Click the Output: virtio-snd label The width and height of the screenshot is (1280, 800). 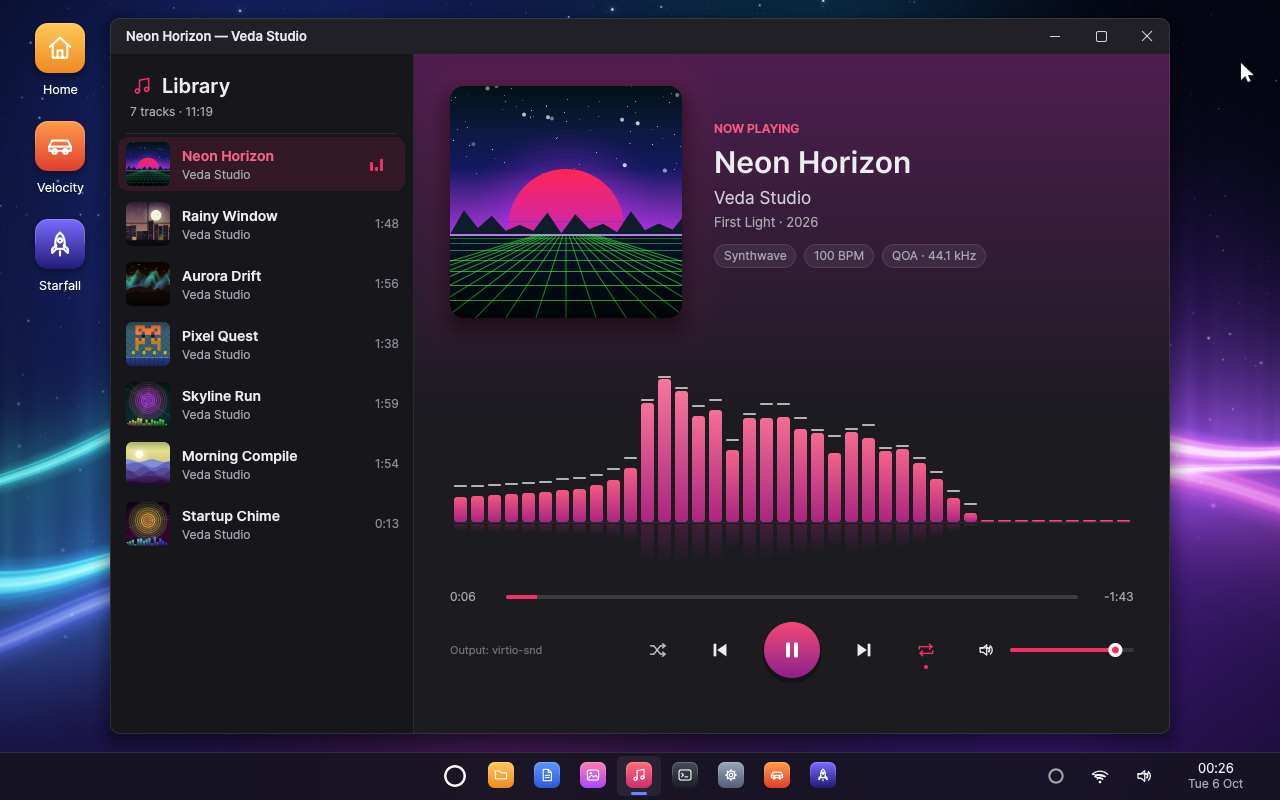click(496, 650)
